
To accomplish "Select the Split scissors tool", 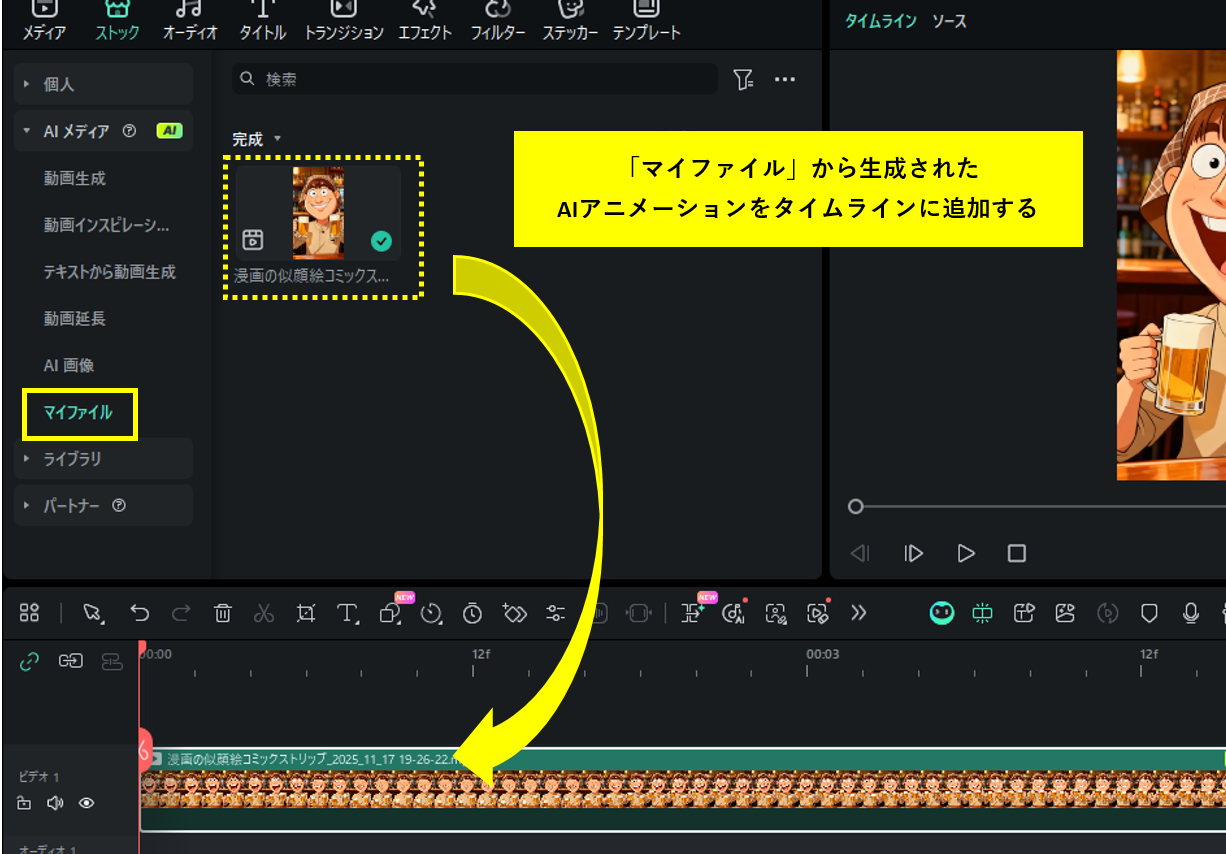I will (x=263, y=614).
